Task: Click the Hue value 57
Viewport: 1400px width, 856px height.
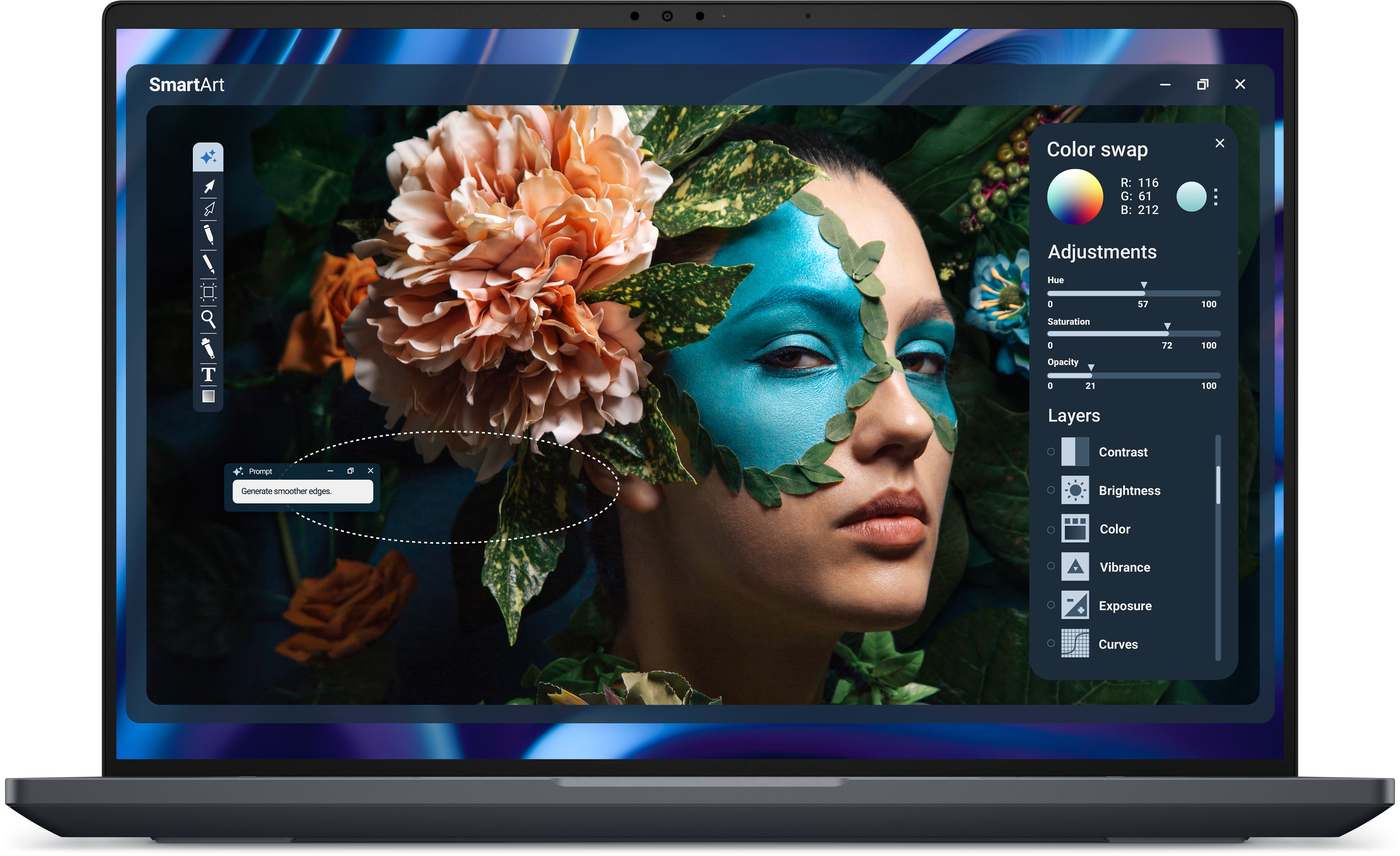Action: click(1143, 304)
